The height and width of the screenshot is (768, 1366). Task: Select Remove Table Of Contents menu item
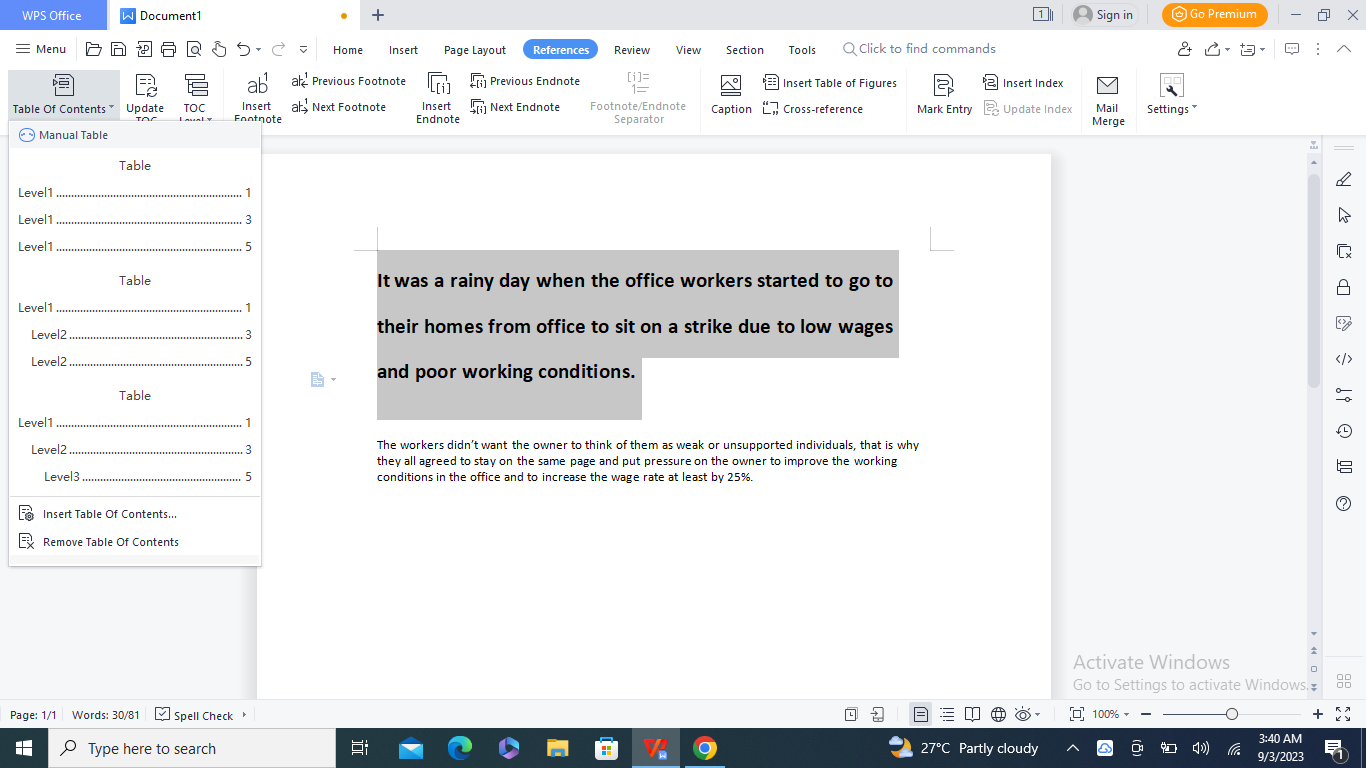tap(110, 542)
